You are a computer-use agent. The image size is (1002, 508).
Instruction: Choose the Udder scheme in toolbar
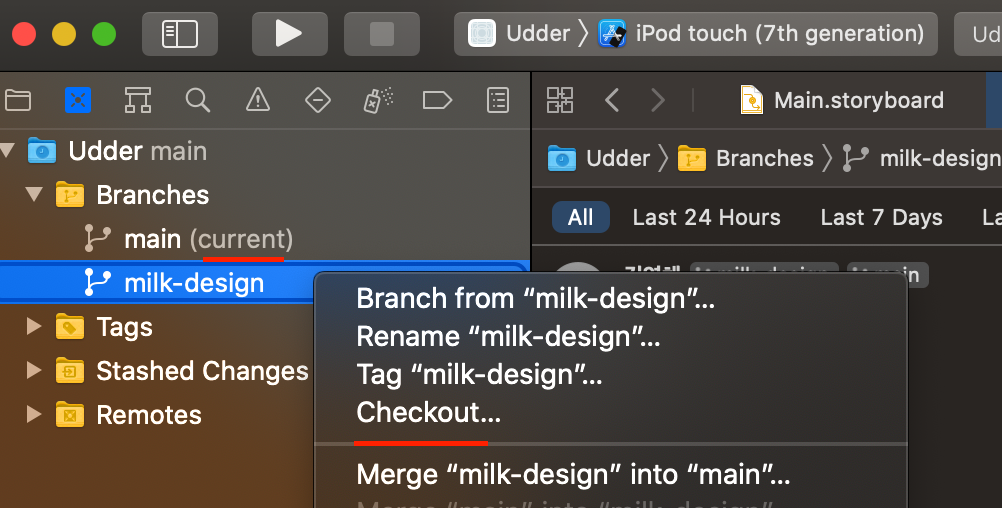pos(519,33)
